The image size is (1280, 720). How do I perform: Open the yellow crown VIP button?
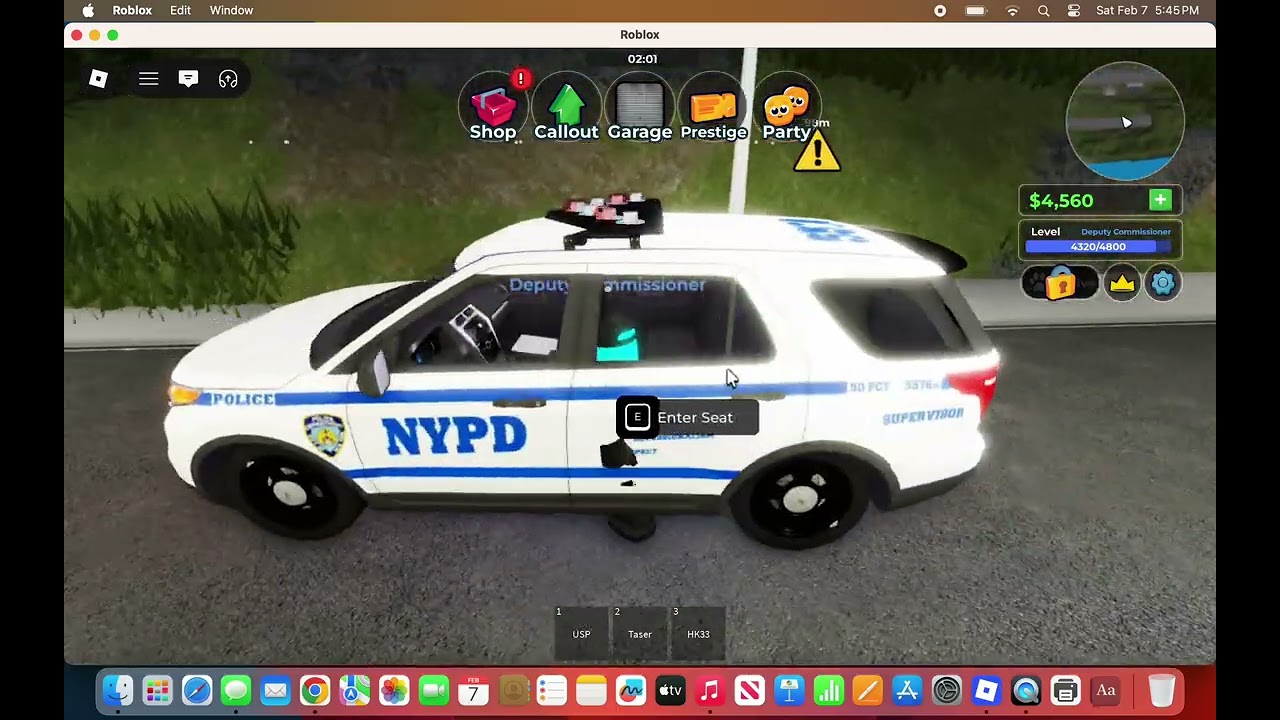[1122, 284]
